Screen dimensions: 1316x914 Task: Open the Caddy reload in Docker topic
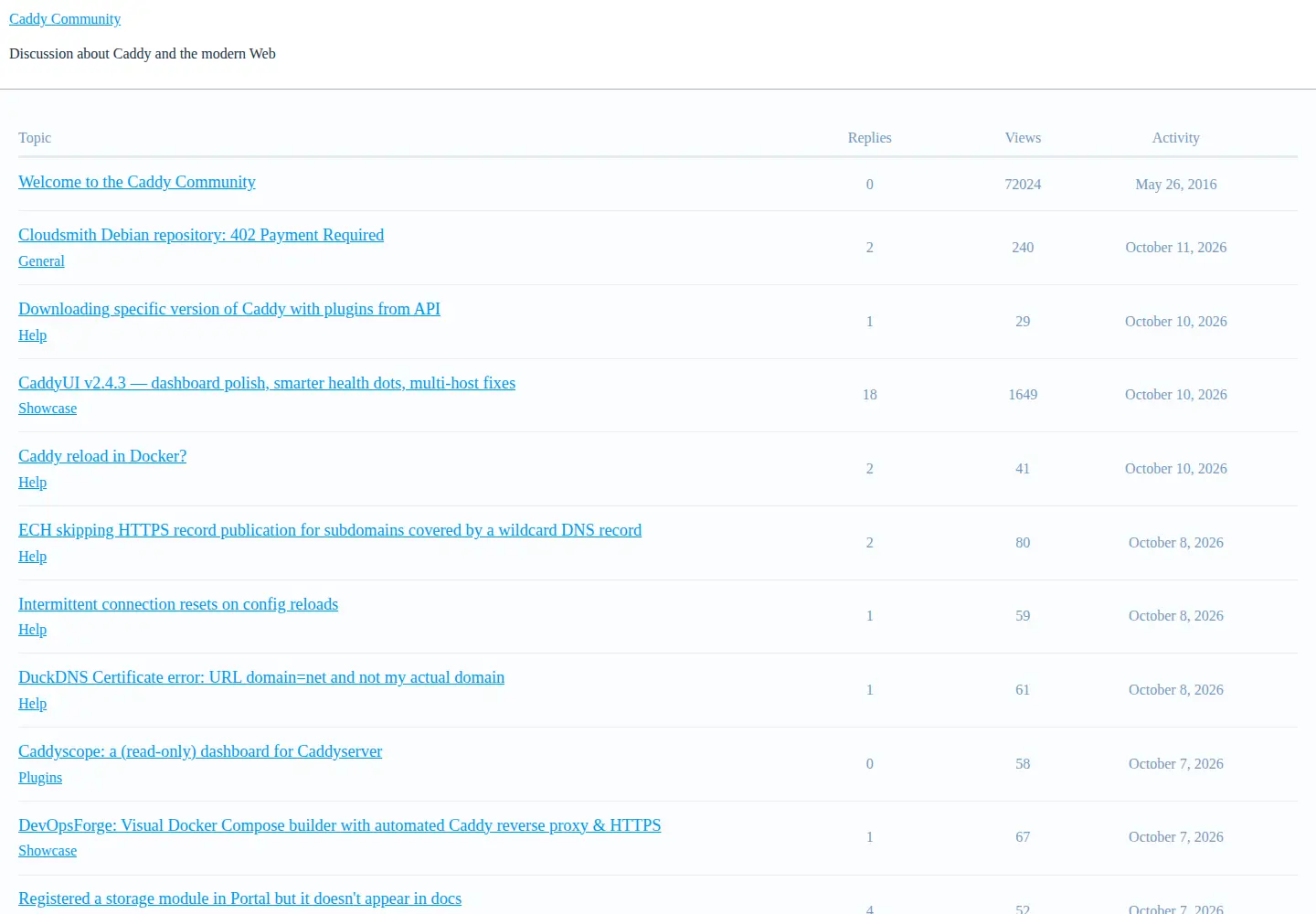click(x=102, y=456)
